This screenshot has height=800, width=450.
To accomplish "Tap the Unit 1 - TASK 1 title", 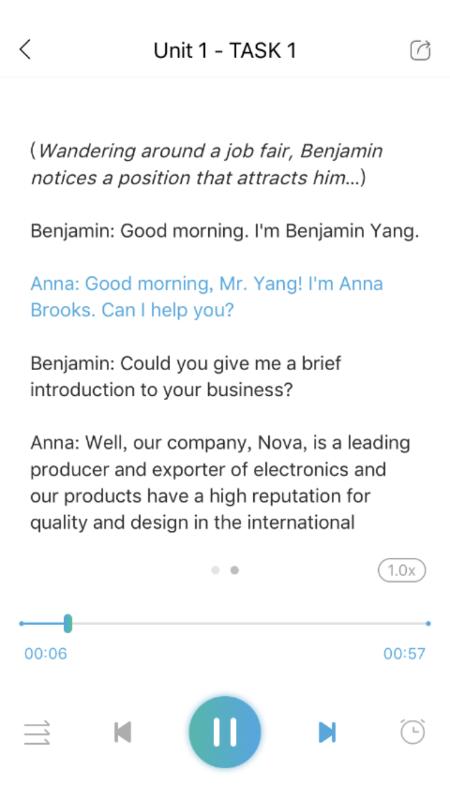I will pos(224,51).
